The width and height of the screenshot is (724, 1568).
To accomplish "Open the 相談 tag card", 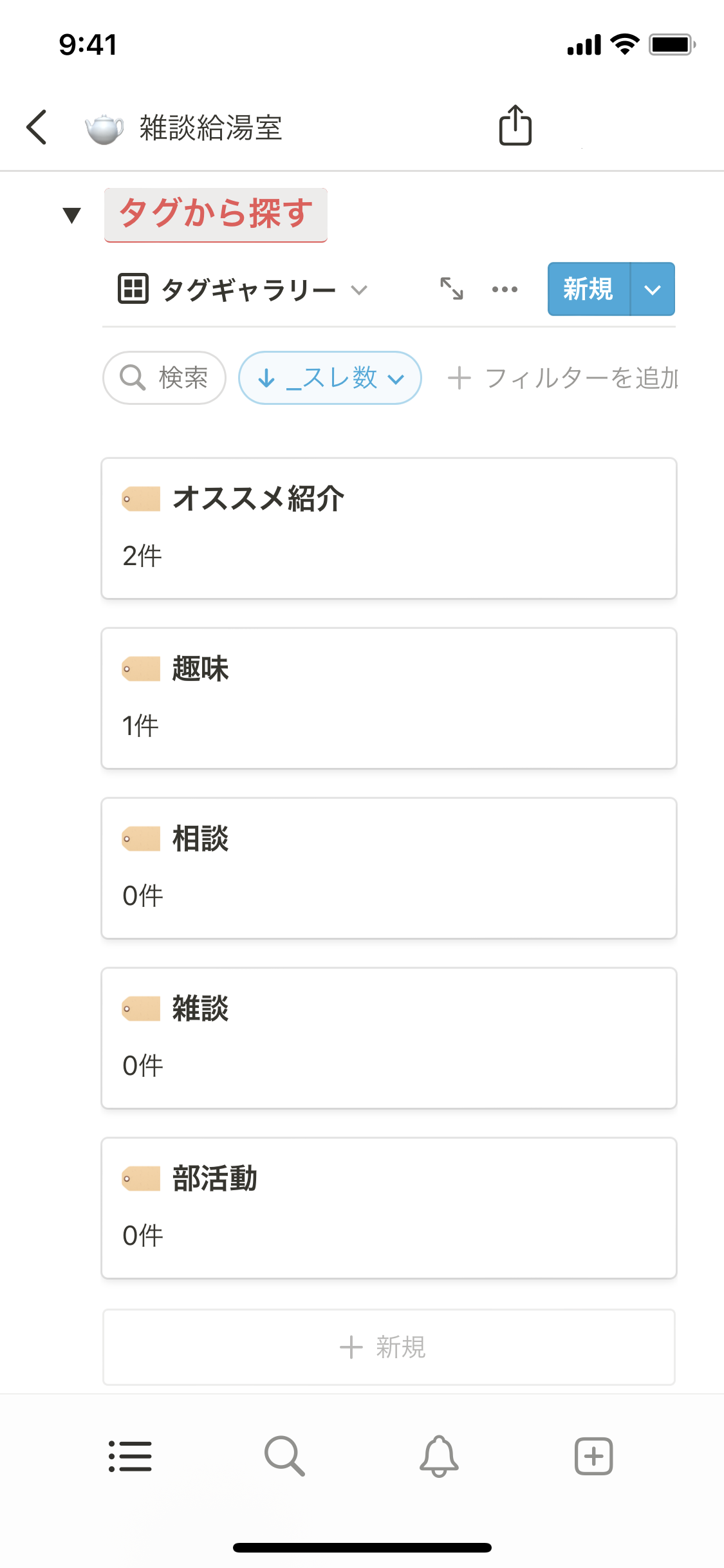I will pos(389,868).
